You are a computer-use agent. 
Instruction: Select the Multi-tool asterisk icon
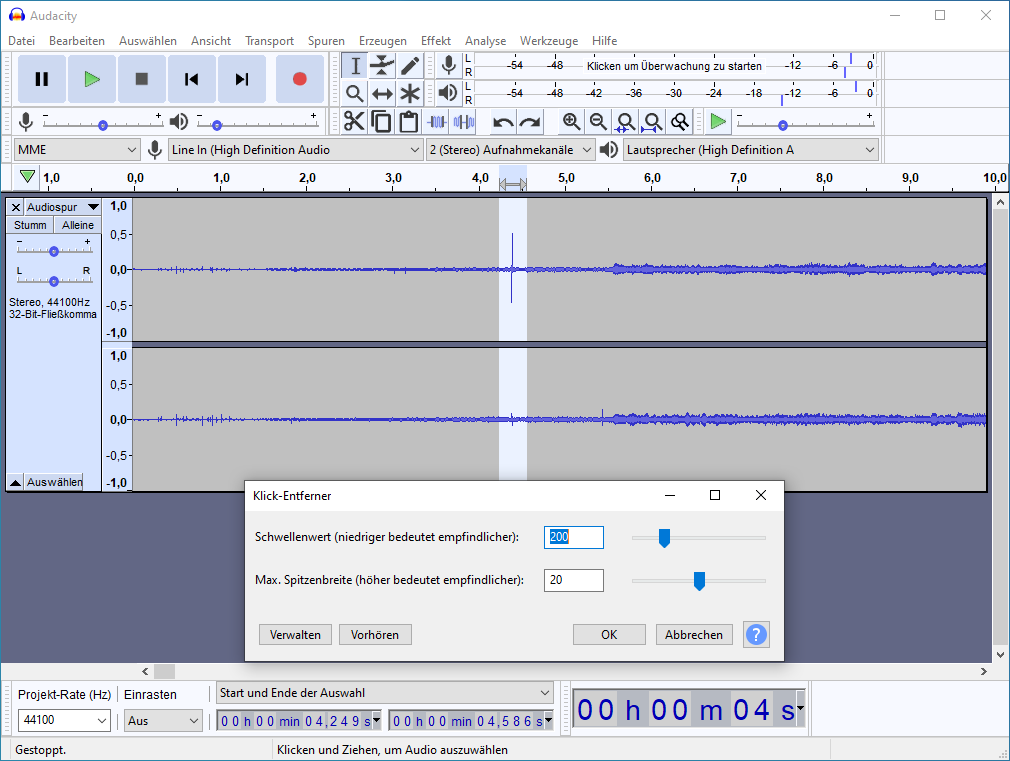(410, 94)
